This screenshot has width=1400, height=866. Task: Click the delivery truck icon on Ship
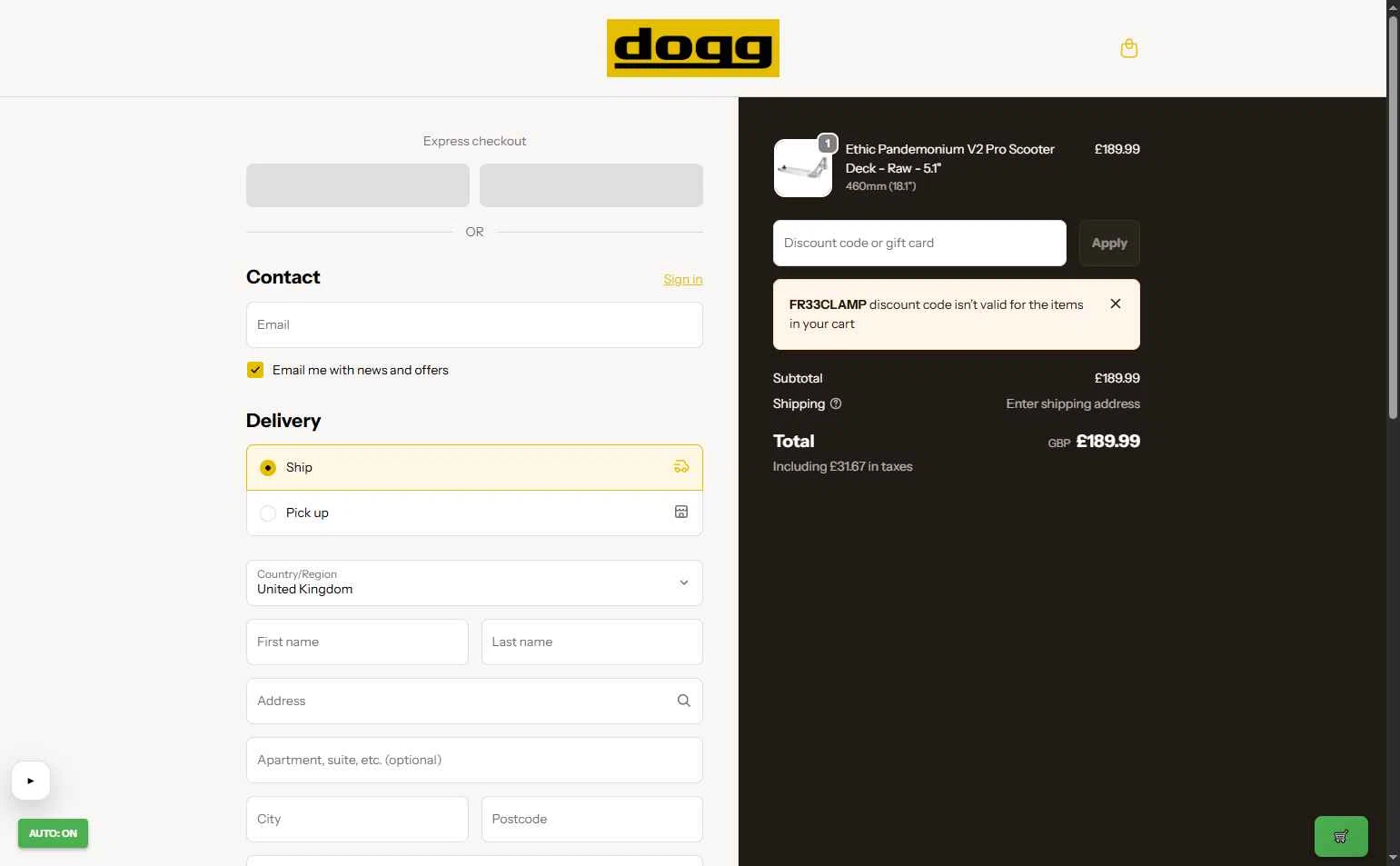point(681,467)
